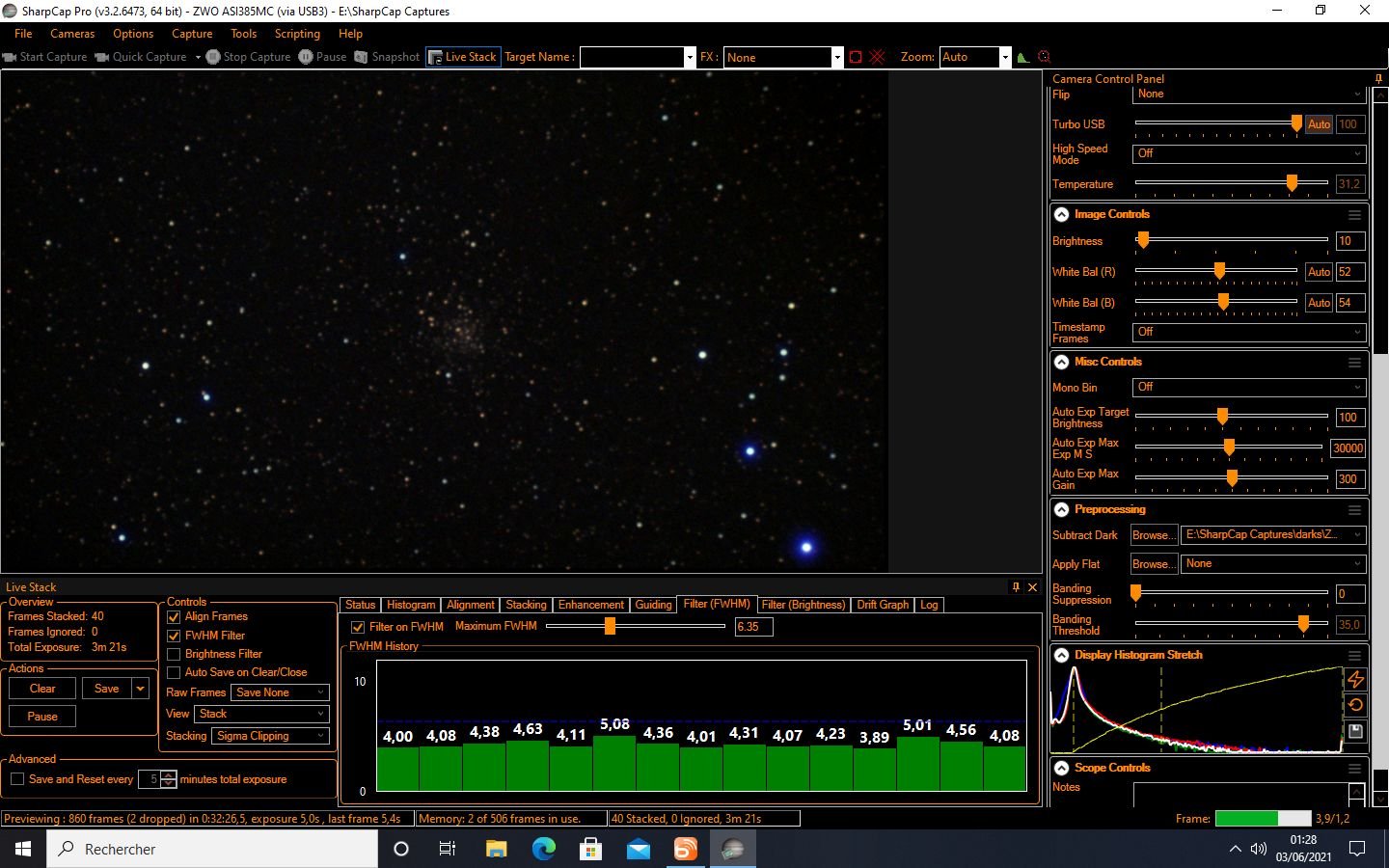
Task: Click the Banding Suppression slider handle
Action: (x=1135, y=593)
